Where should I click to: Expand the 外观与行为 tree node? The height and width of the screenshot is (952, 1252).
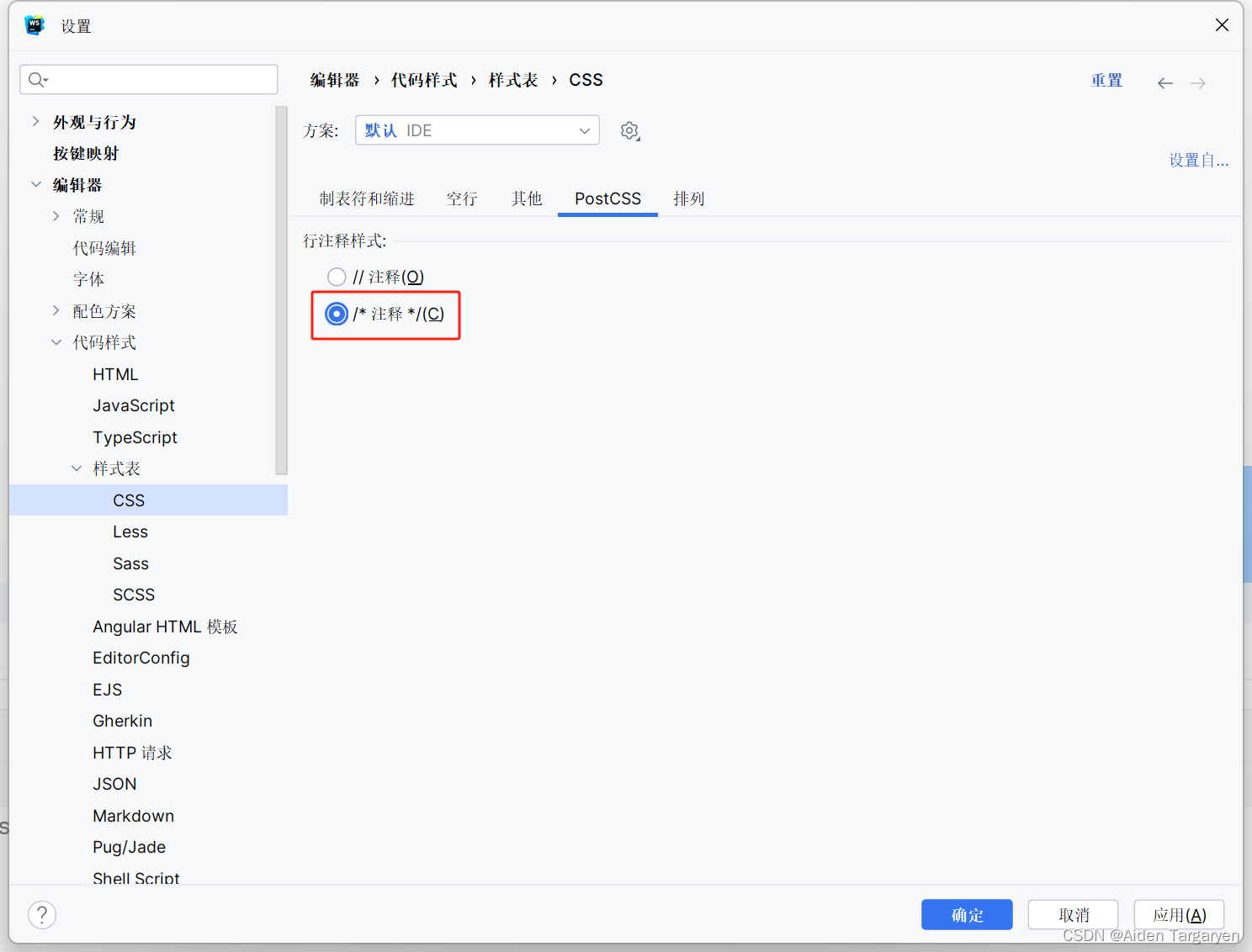coord(35,122)
